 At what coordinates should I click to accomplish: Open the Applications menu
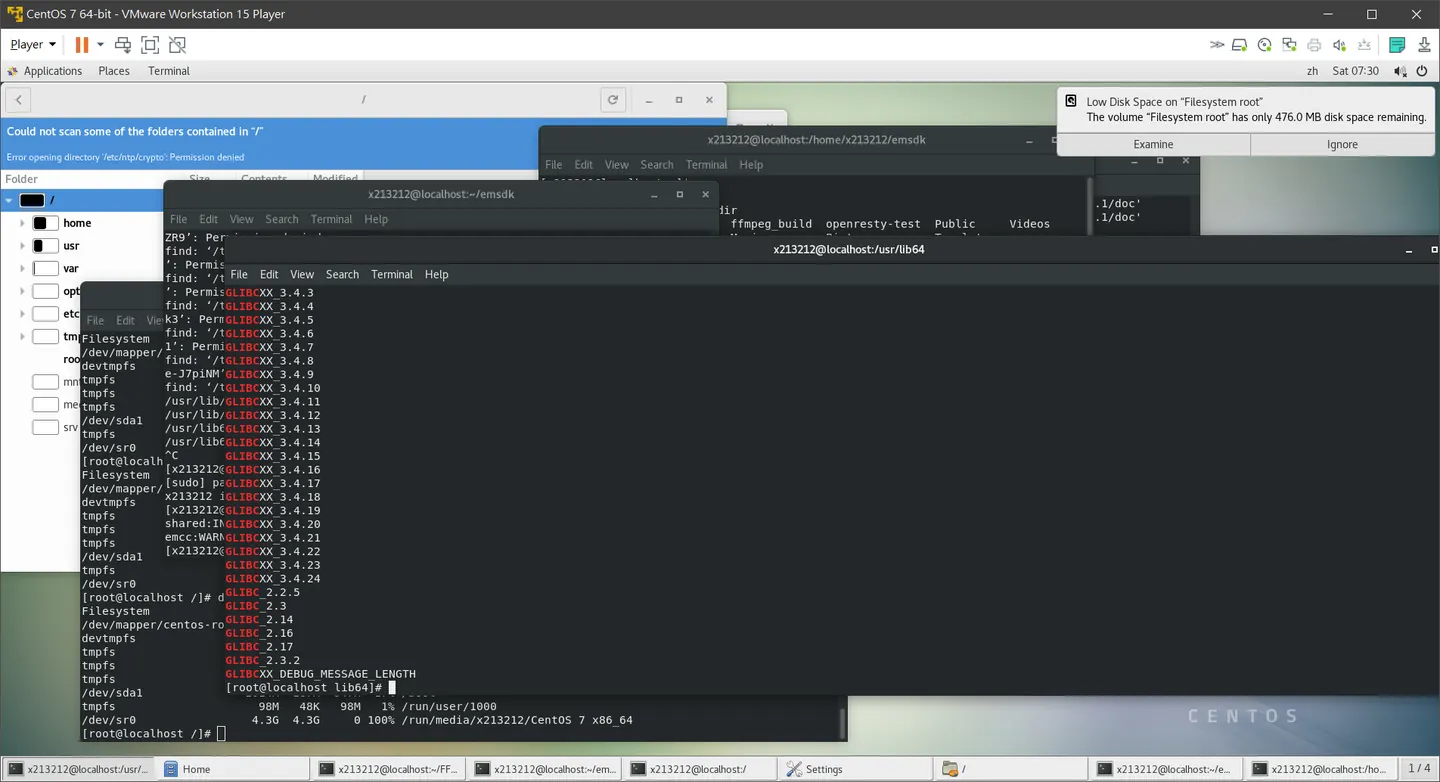(44, 71)
